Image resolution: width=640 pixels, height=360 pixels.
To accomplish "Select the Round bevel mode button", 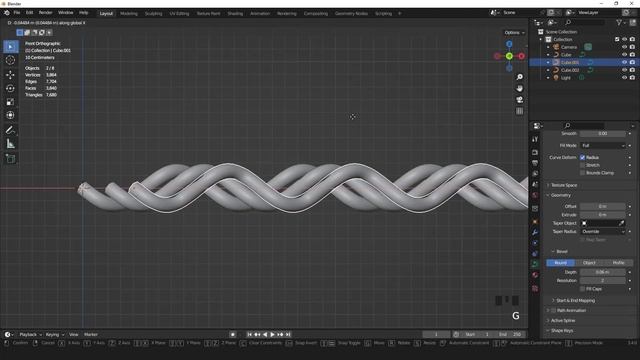I will [x=560, y=263].
